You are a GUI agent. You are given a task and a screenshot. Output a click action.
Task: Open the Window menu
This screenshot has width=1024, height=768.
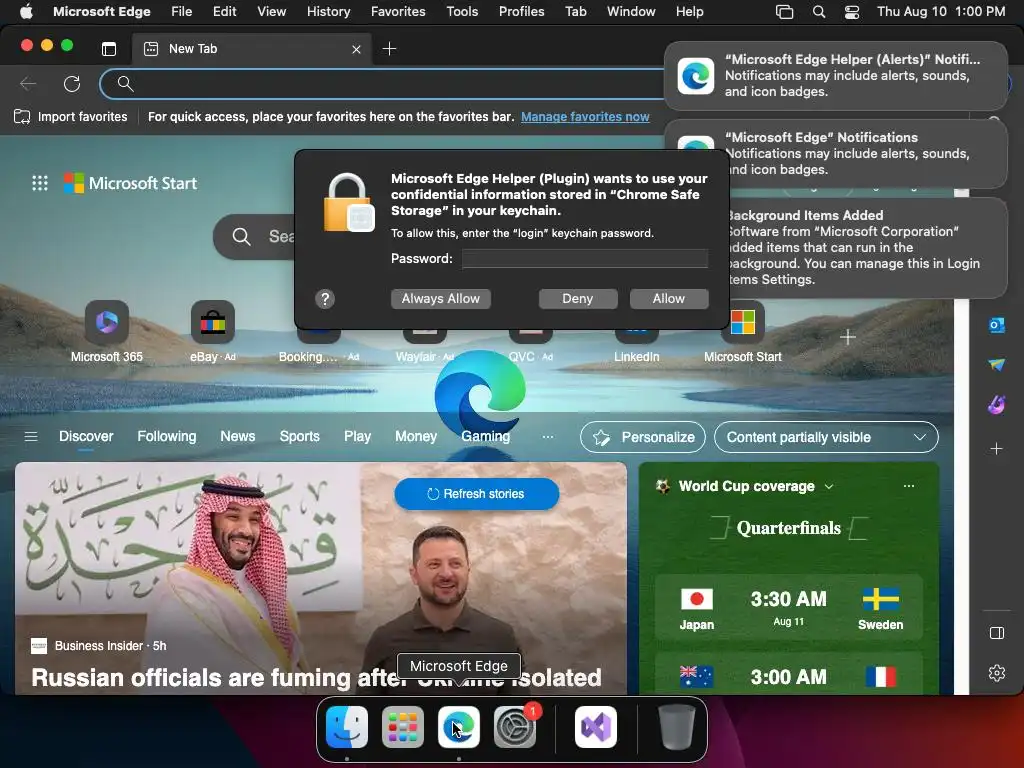631,11
